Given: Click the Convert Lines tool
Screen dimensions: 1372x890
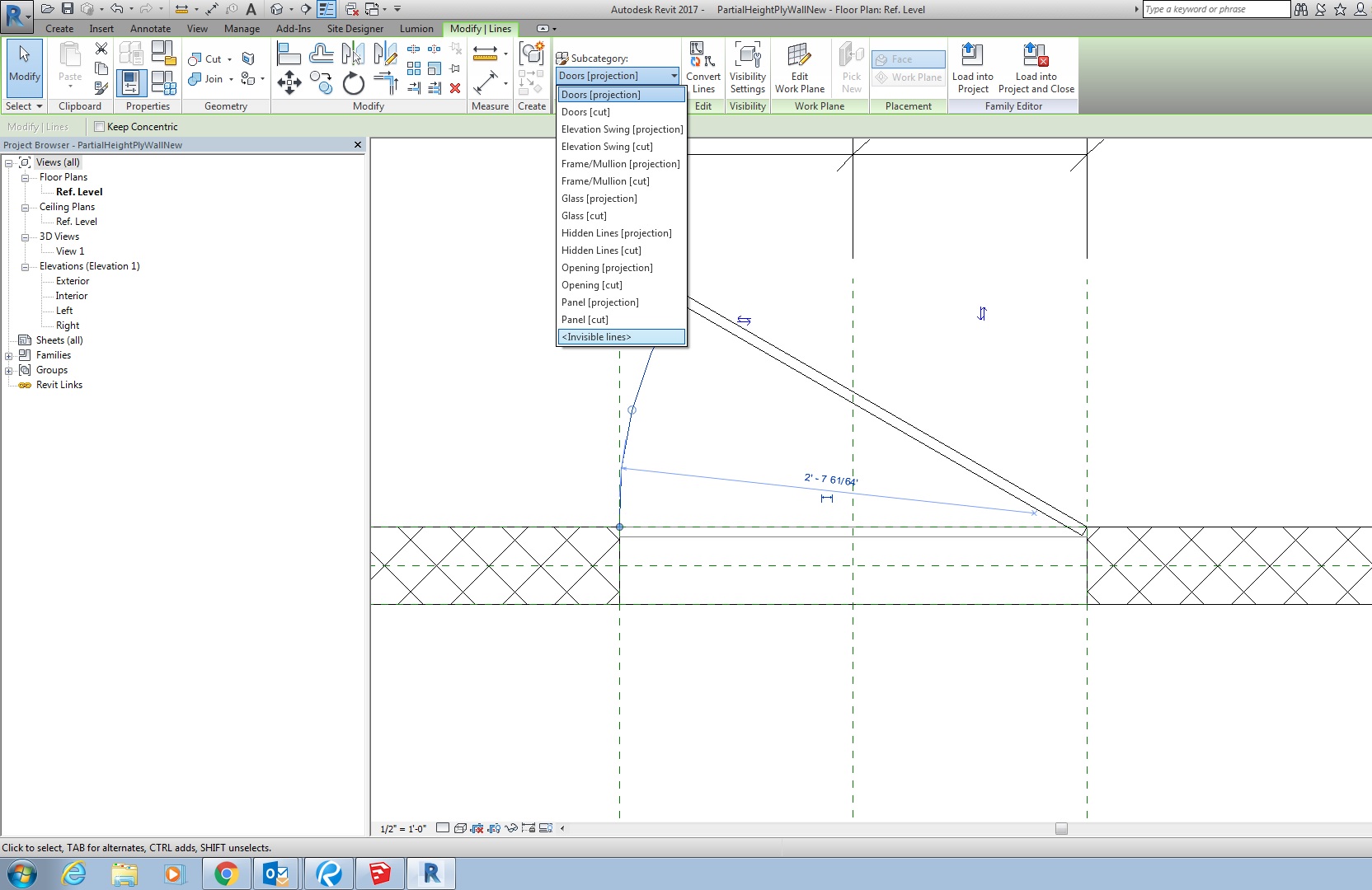Looking at the screenshot, I should [703, 68].
